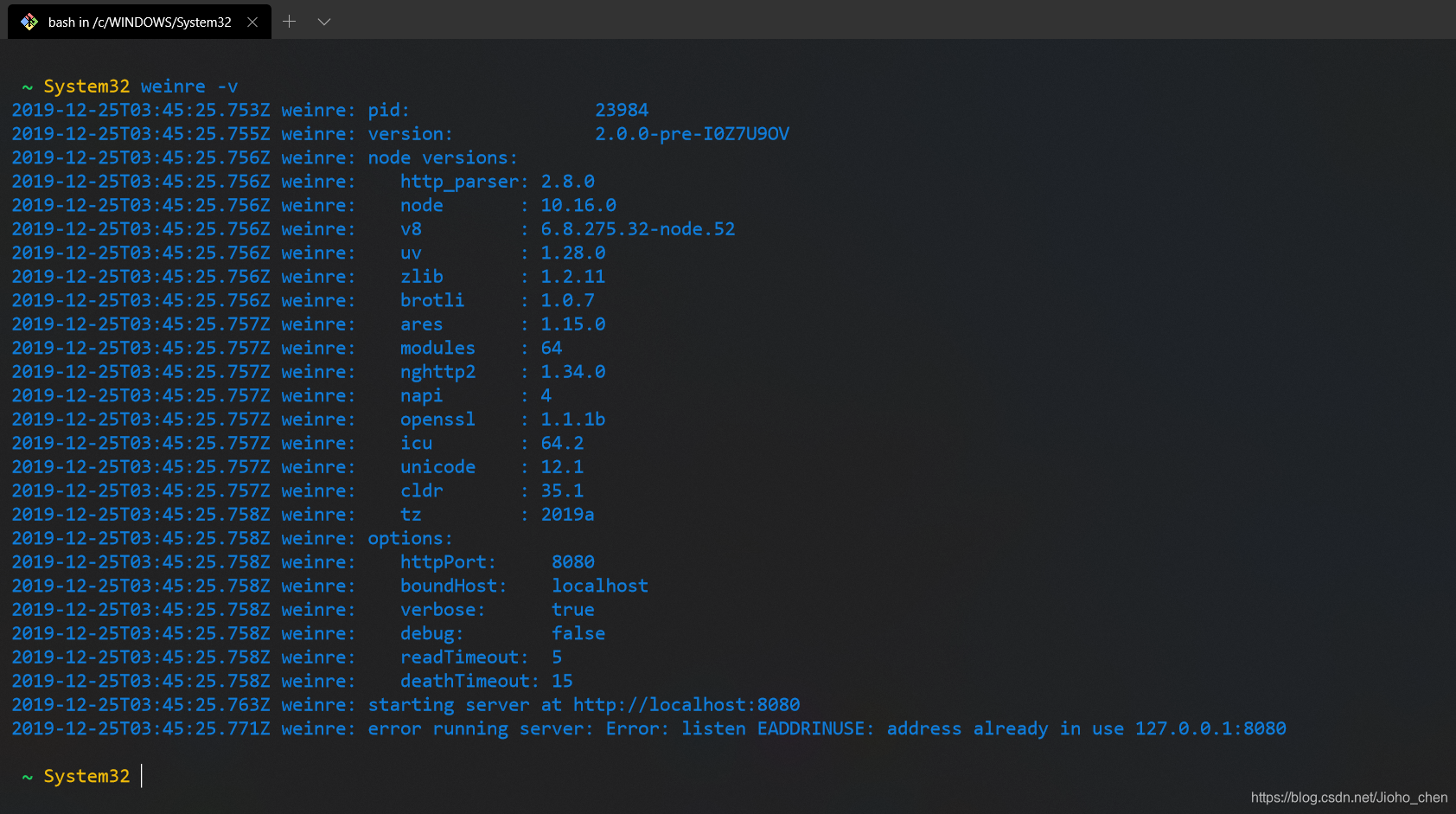This screenshot has height=814, width=1456.
Task: Click verbose value true
Action: 573,610
